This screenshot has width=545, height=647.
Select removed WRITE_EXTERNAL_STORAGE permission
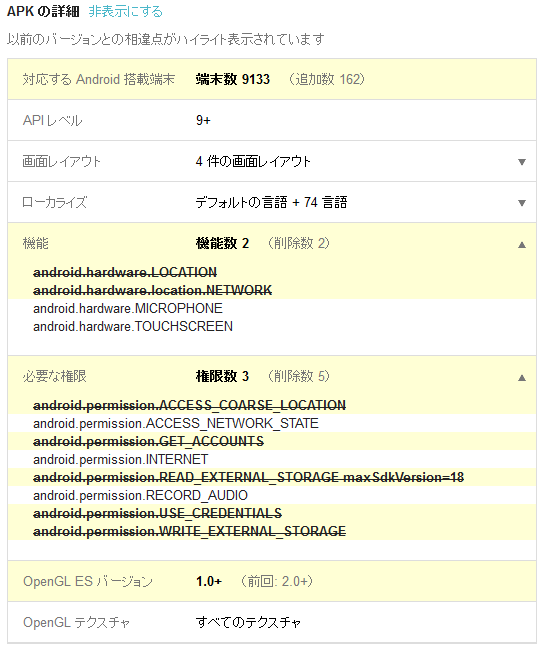[x=189, y=531]
